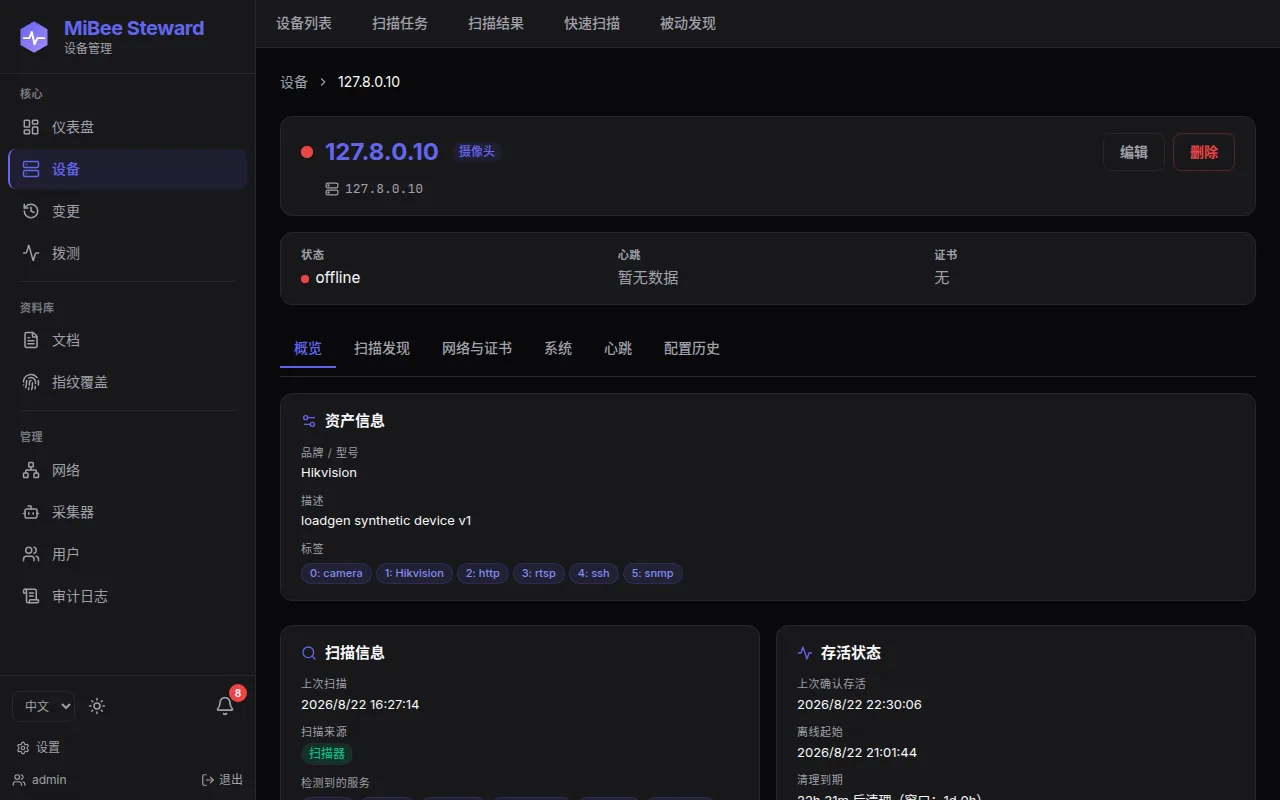Select the 扫描发现 tab

click(382, 348)
